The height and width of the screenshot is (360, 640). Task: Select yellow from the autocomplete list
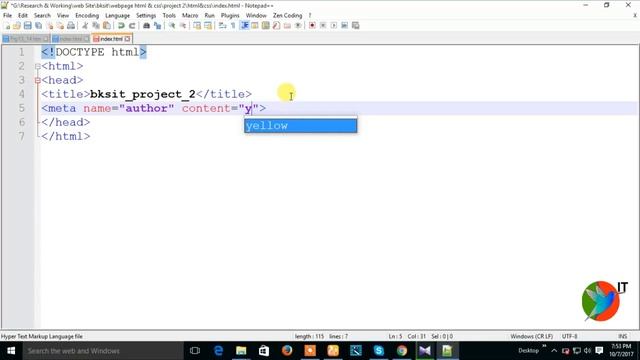300,126
